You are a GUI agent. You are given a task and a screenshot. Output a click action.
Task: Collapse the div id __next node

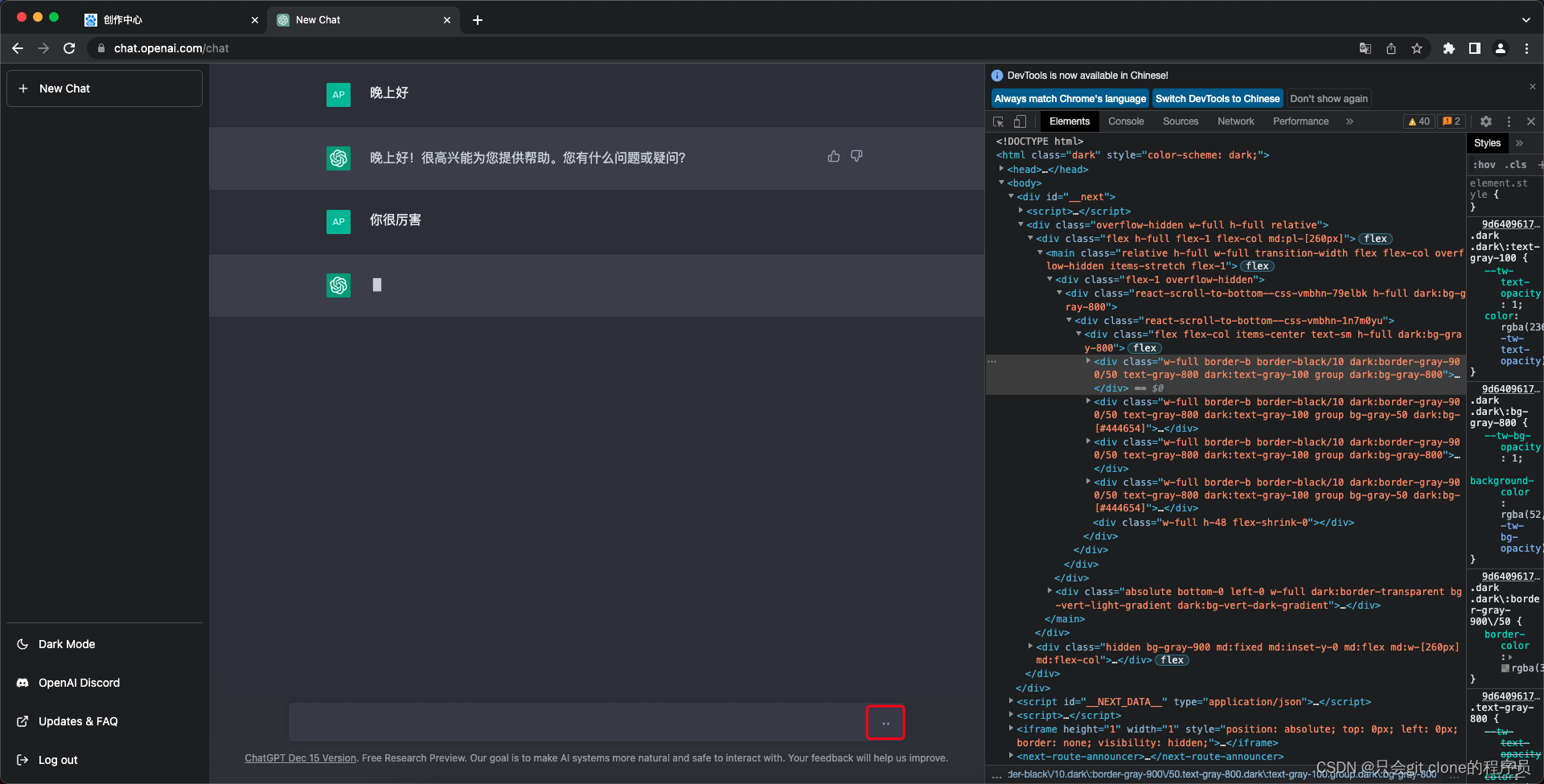(1012, 196)
